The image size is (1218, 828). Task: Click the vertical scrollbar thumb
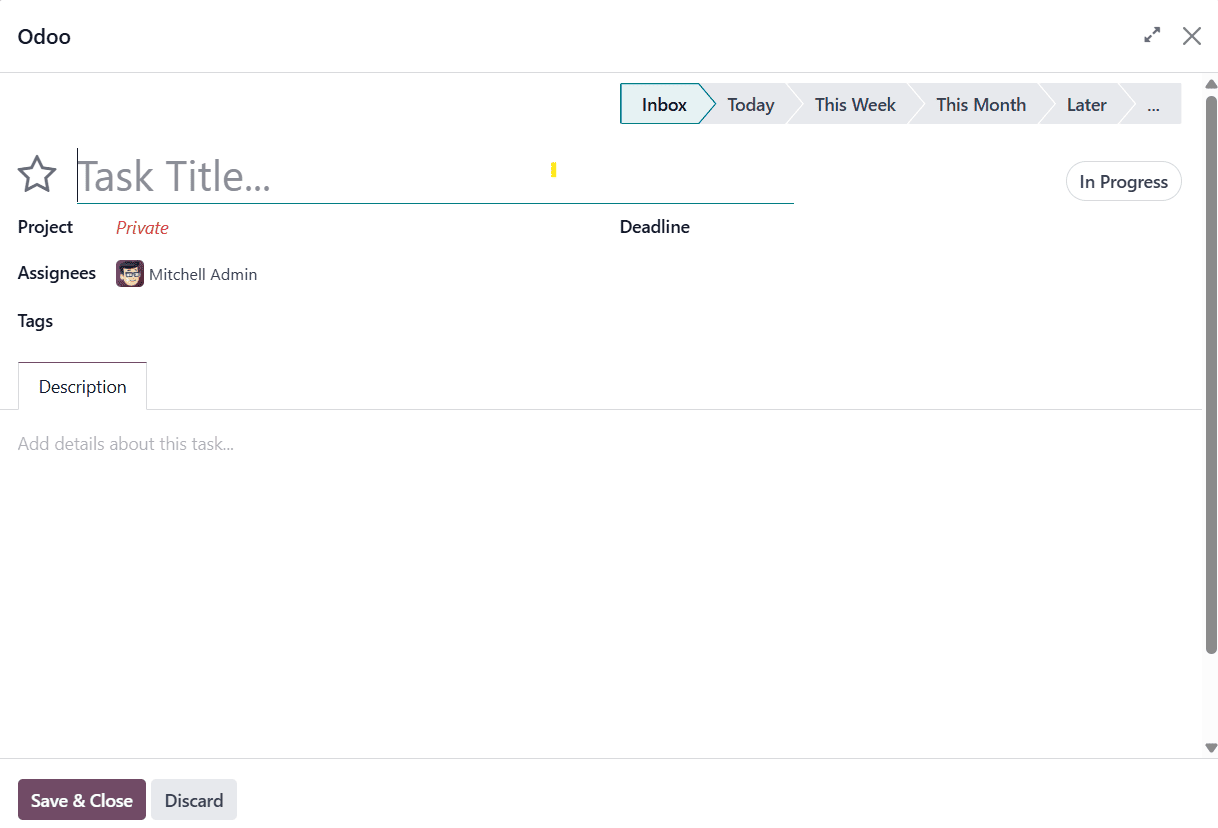1211,374
